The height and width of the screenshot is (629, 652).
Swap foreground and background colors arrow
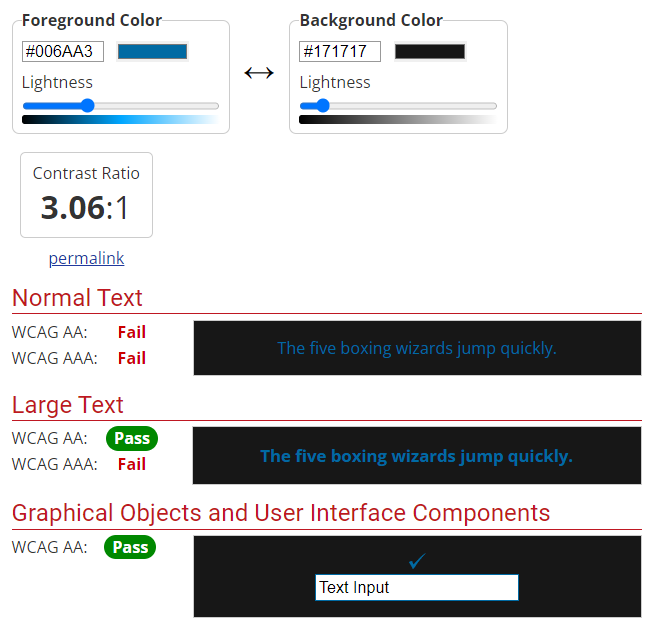pos(259,73)
